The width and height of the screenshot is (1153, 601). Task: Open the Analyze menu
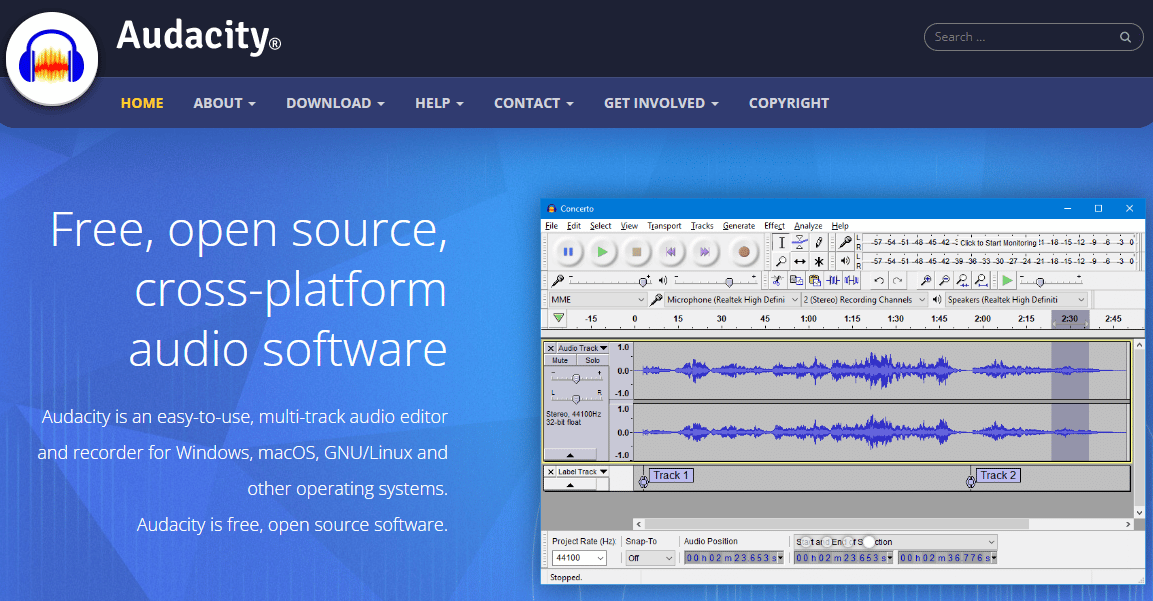point(807,226)
